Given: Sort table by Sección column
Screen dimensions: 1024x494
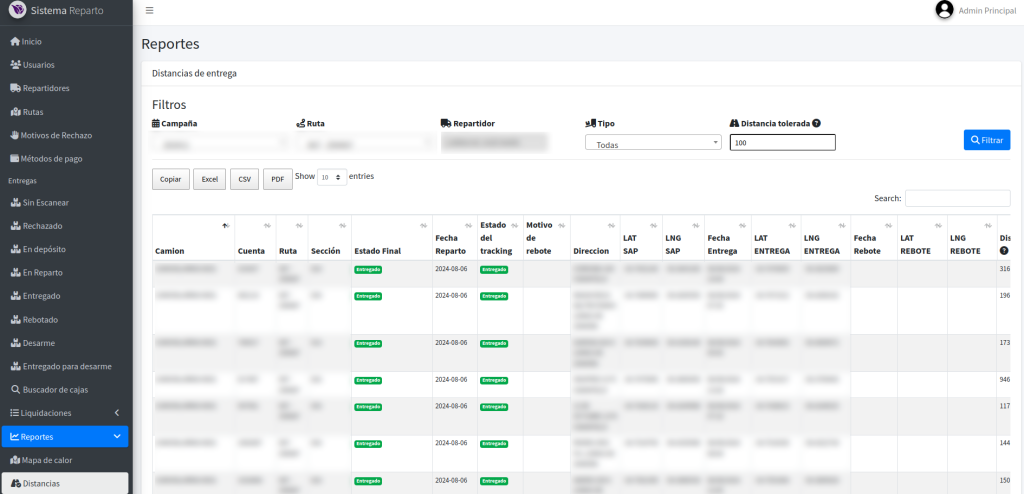Looking at the screenshot, I should click(x=329, y=238).
